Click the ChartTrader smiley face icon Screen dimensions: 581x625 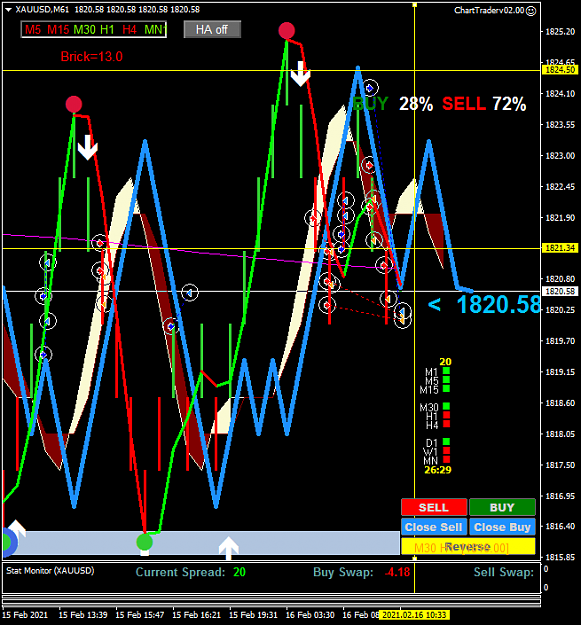coord(531,11)
